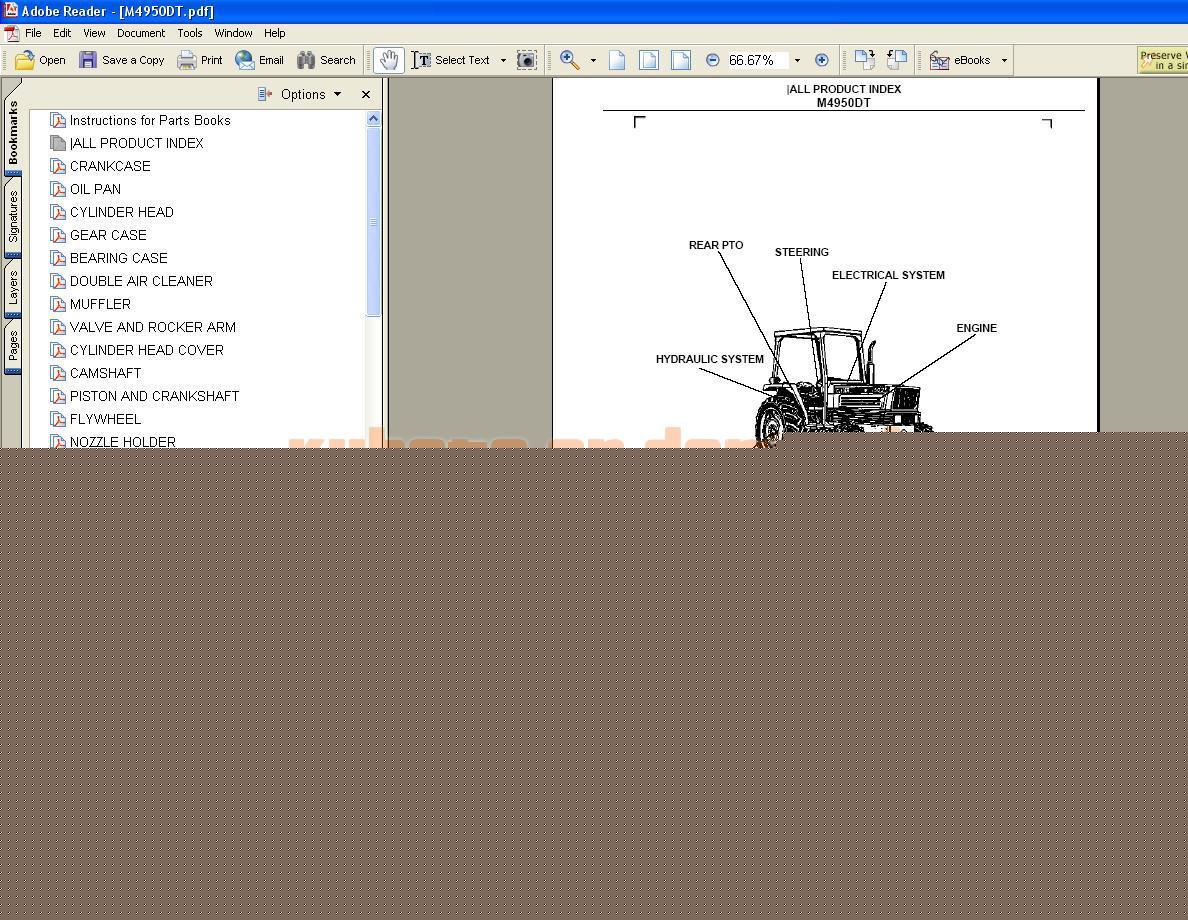Click the bookmarks scrollbar up arrow
This screenshot has width=1188, height=920.
click(373, 119)
